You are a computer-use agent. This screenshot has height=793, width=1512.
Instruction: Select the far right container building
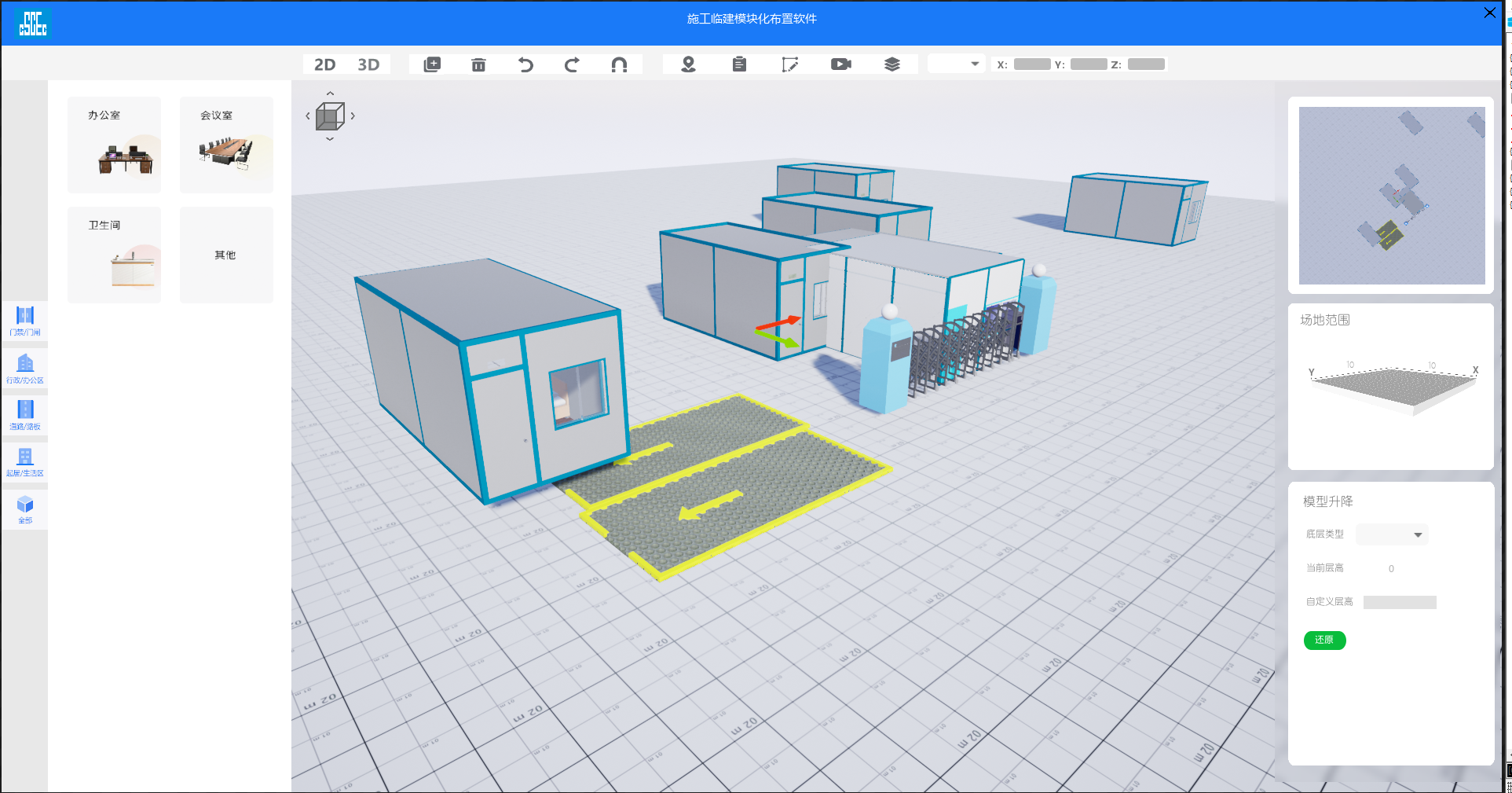click(1135, 208)
